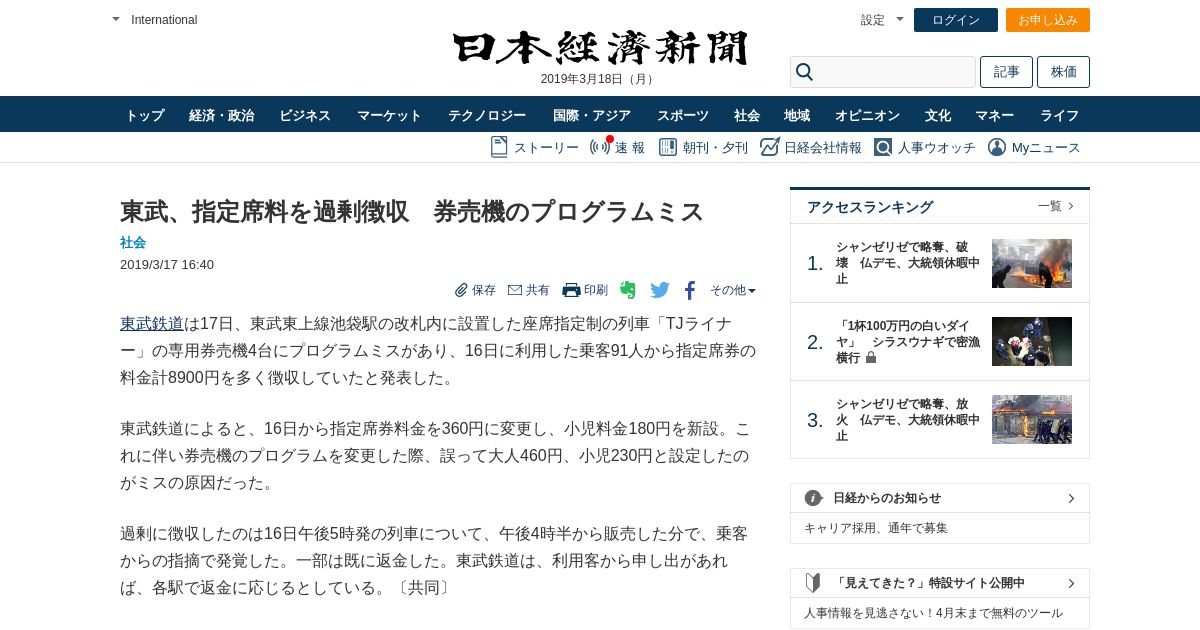The width and height of the screenshot is (1200, 630).
Task: Open the International dropdown
Action: (154, 20)
